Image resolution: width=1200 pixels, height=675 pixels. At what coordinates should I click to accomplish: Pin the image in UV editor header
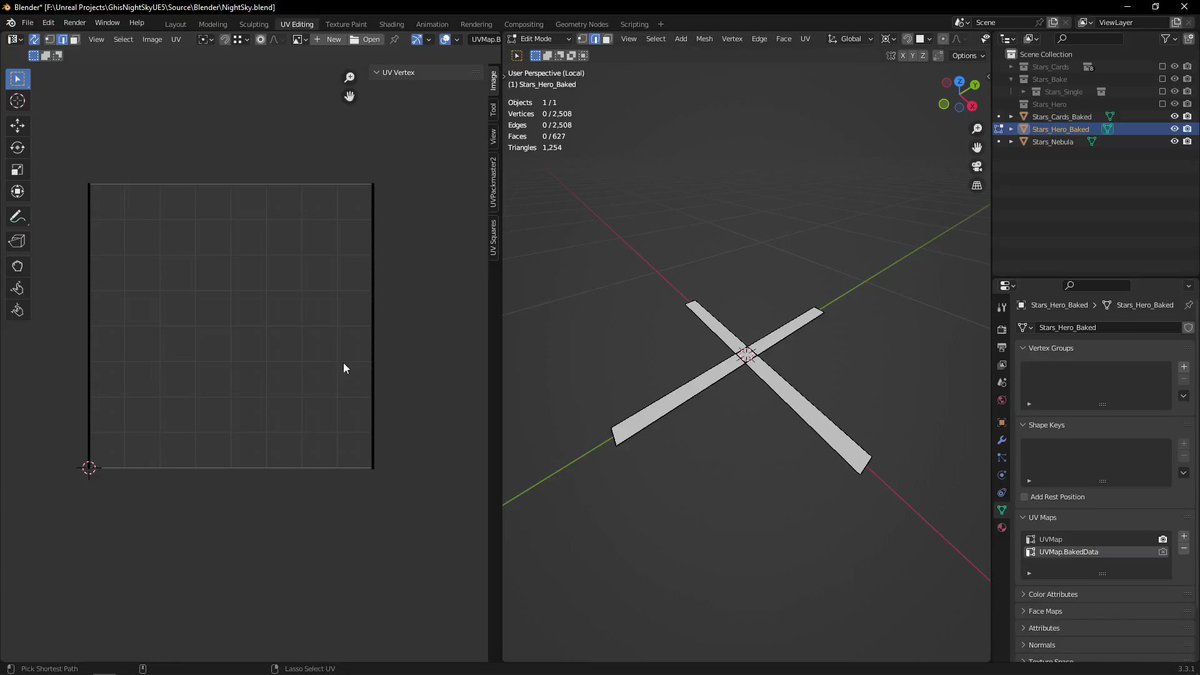[x=394, y=39]
